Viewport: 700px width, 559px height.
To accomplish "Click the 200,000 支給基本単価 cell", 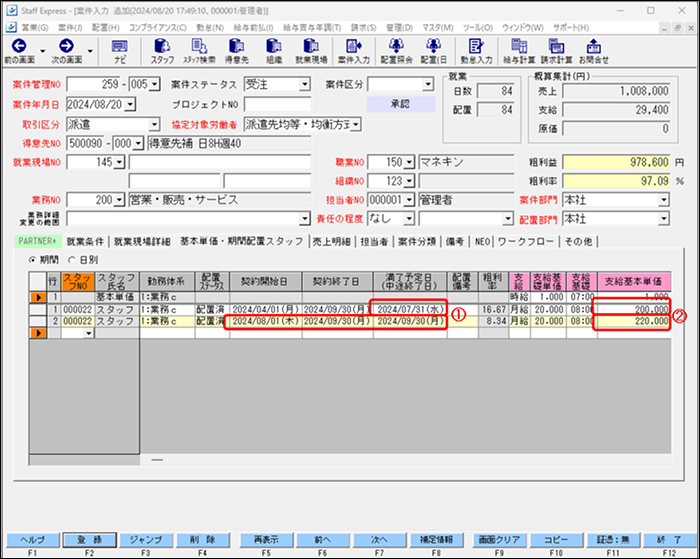I will click(x=634, y=309).
